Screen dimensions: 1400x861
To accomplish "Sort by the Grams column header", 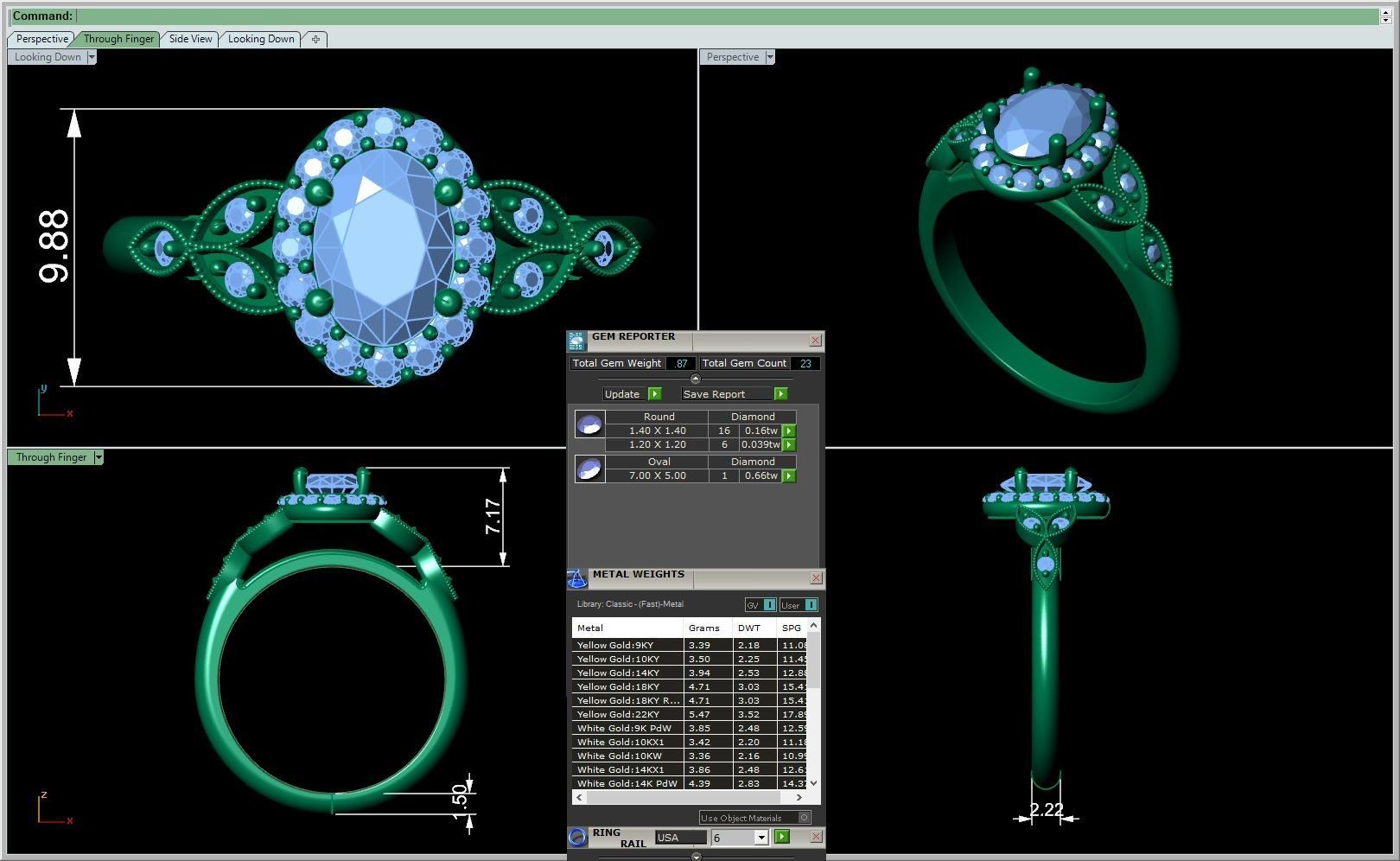I will pos(707,628).
